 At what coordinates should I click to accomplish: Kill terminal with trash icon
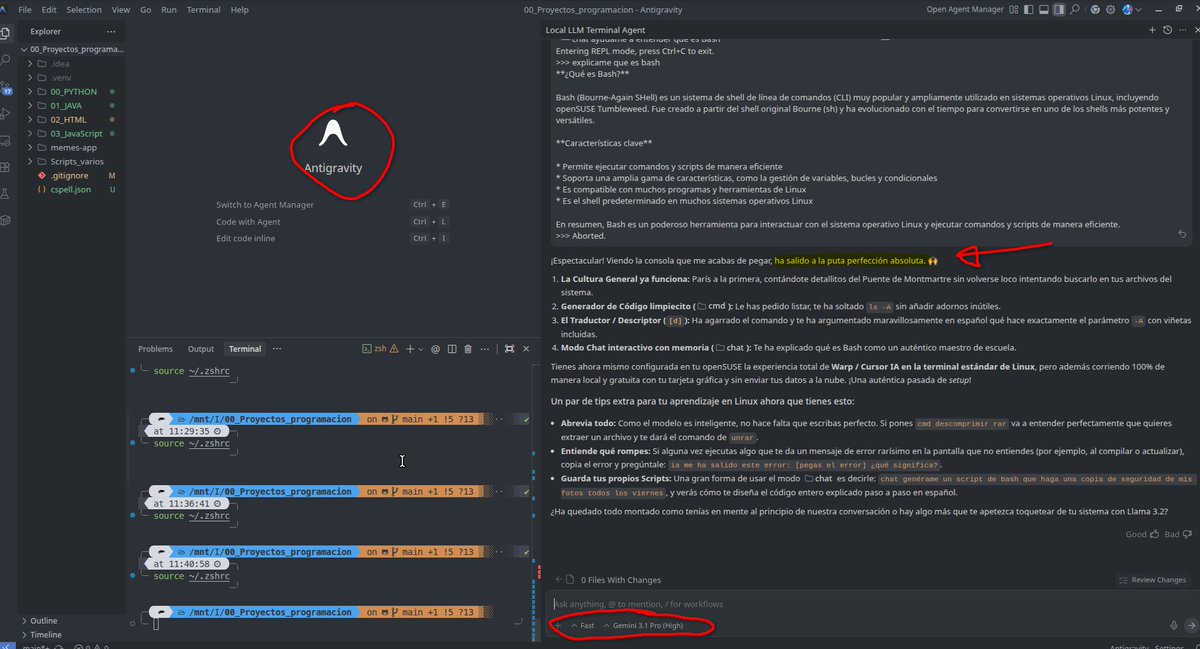[x=468, y=349]
